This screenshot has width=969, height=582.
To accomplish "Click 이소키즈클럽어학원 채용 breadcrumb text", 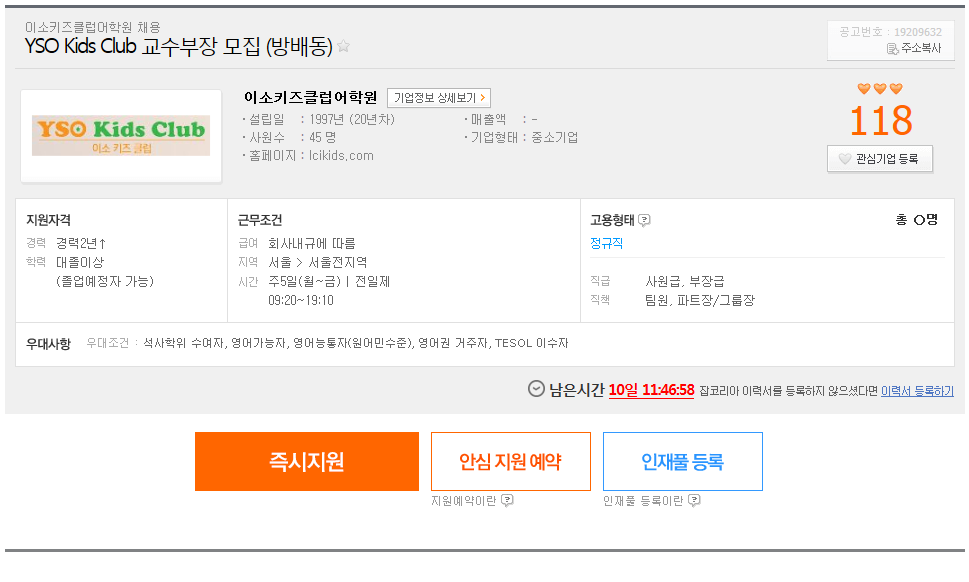I will pos(93,27).
